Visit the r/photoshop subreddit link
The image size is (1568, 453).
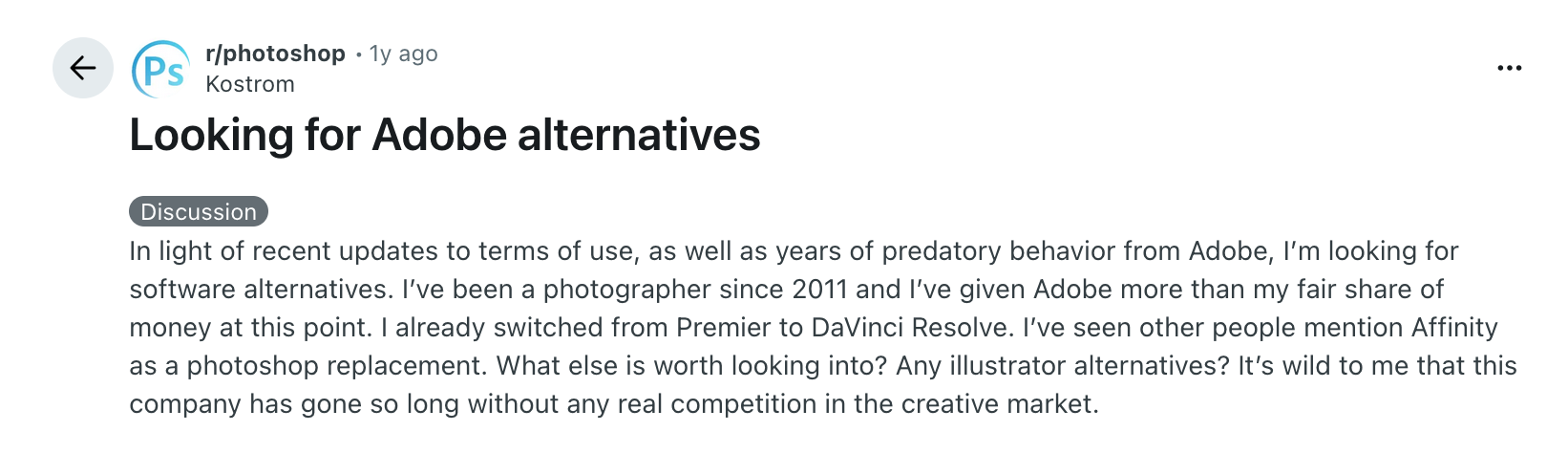[x=275, y=54]
